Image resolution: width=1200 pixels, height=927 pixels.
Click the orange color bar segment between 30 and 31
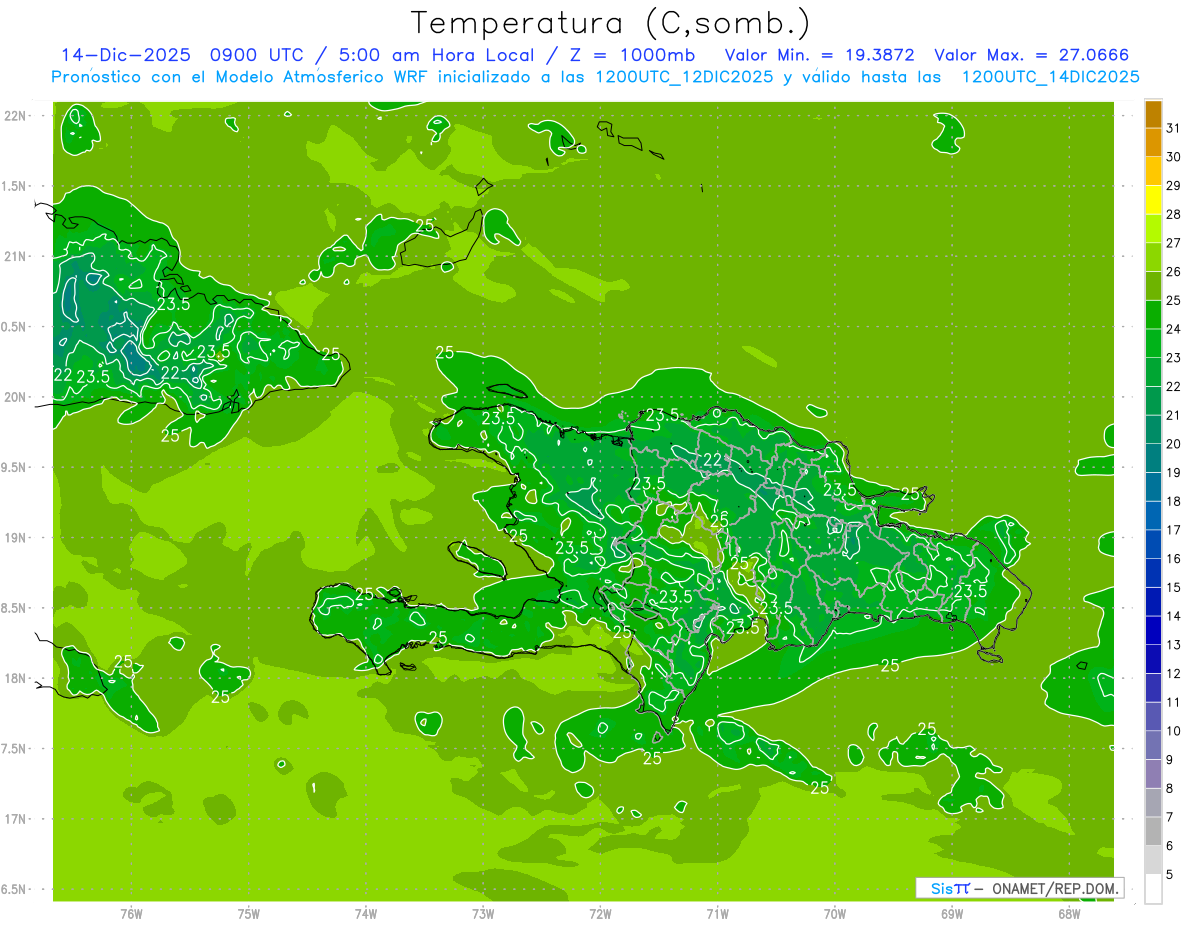tap(1153, 143)
